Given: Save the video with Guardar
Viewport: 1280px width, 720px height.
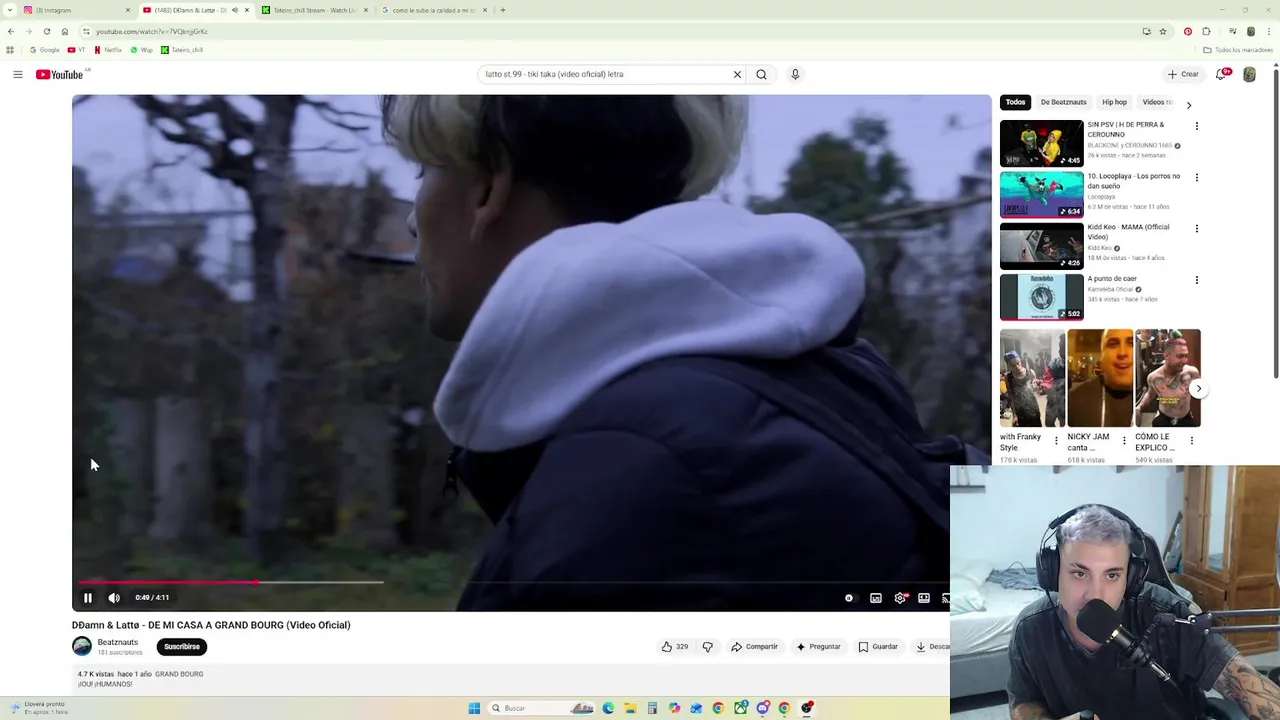Looking at the screenshot, I should [x=878, y=647].
